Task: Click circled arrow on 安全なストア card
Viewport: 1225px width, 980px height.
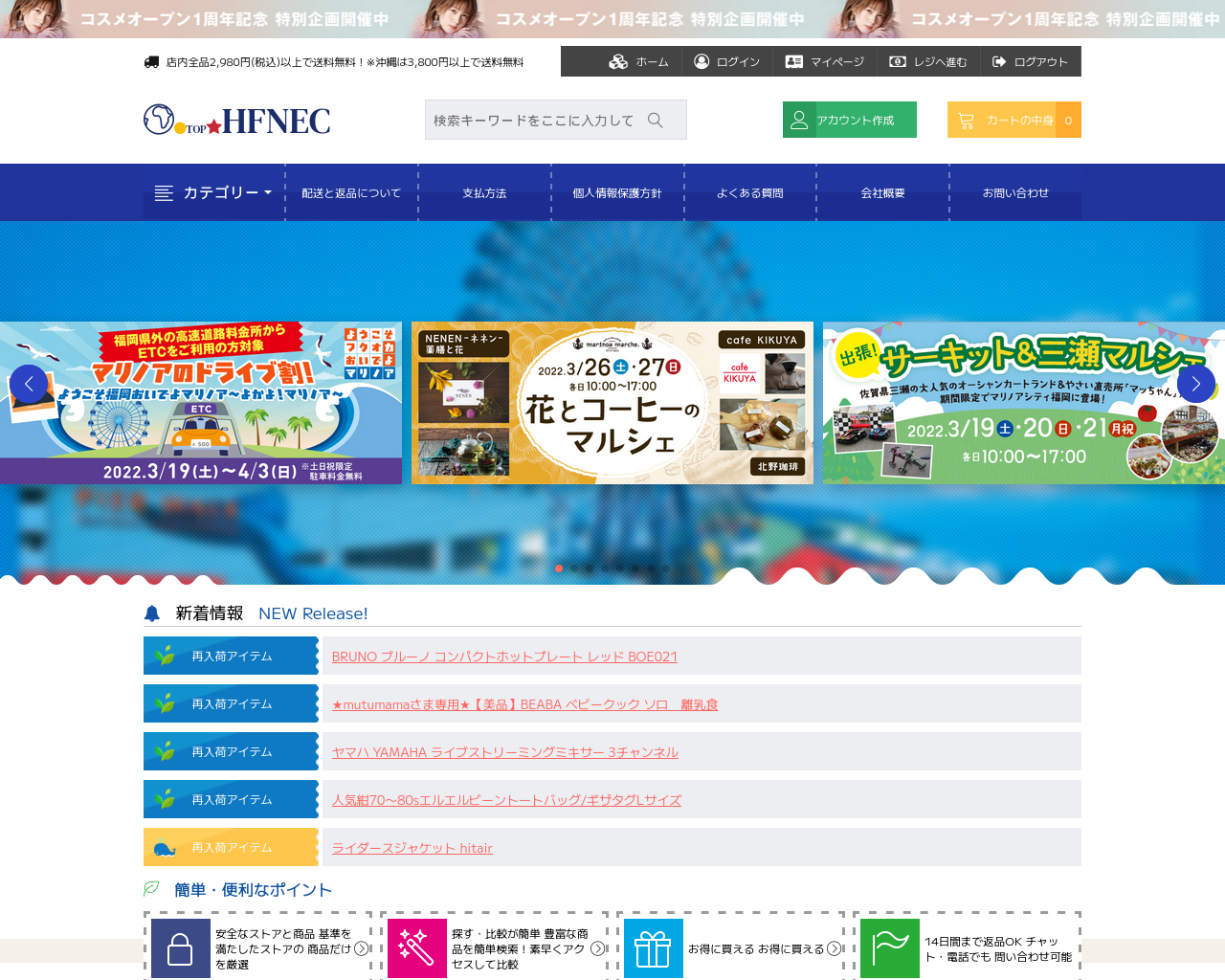Action: pyautogui.click(x=362, y=948)
